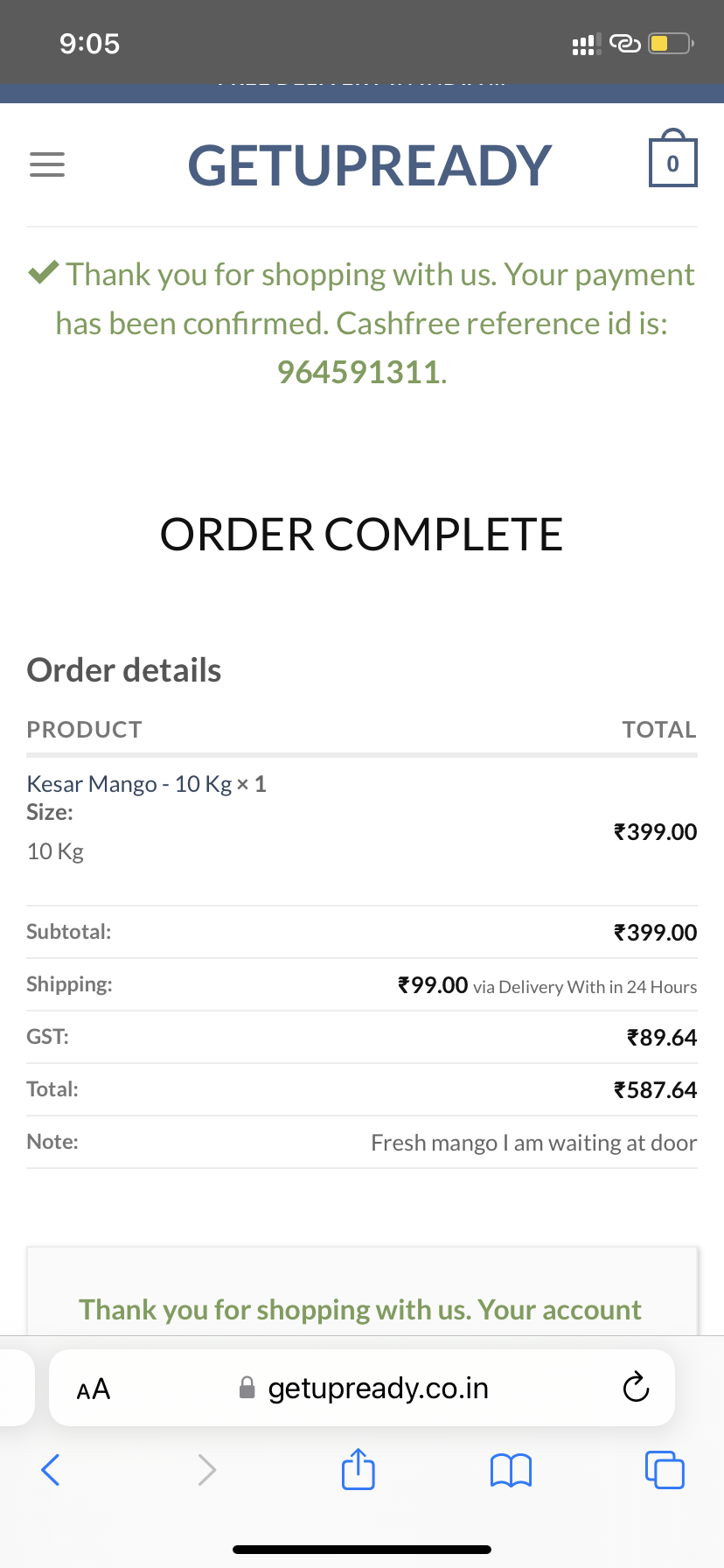Tap the Cashfree reference id 964591311

pos(359,373)
